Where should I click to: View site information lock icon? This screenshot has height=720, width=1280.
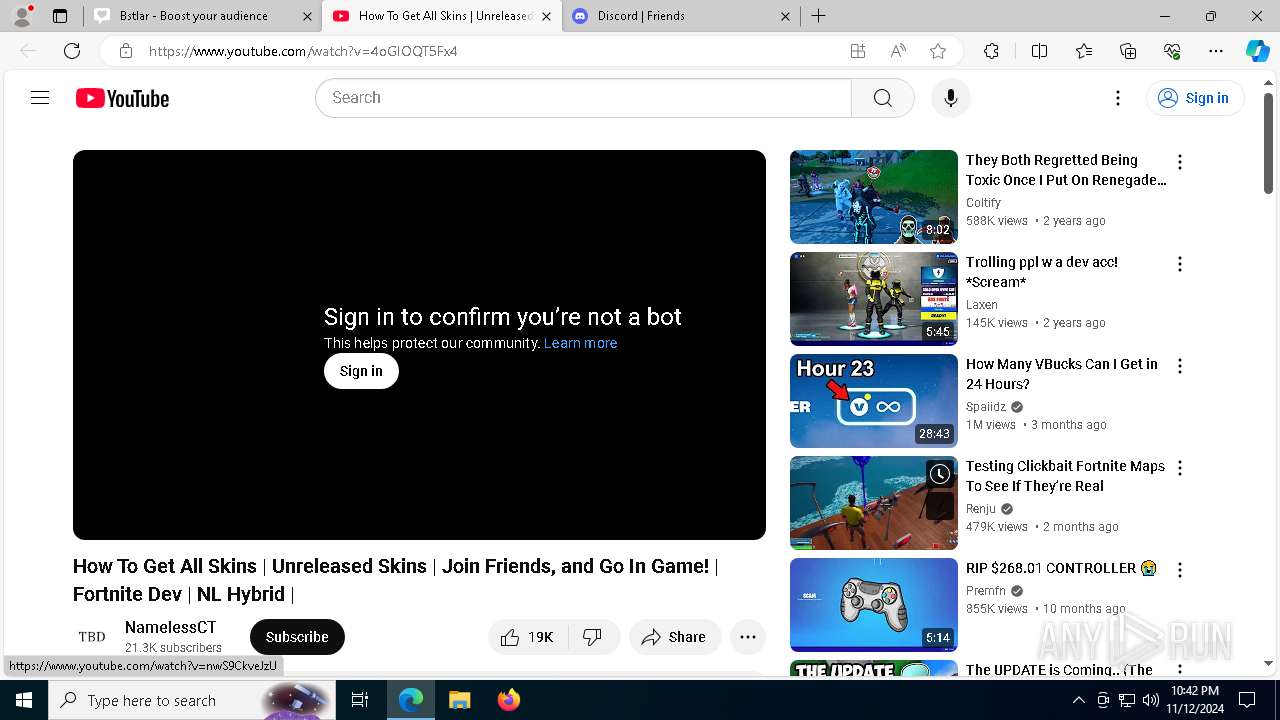point(125,51)
